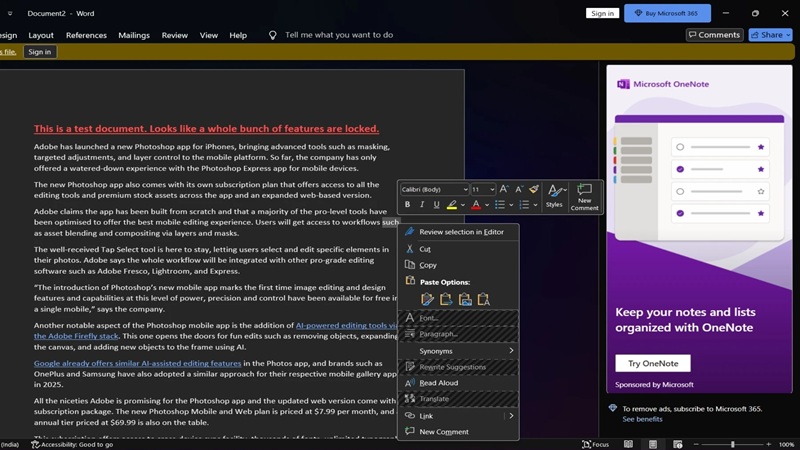800x450 pixels.
Task: Click the Format Painter brush icon
Action: pos(534,189)
